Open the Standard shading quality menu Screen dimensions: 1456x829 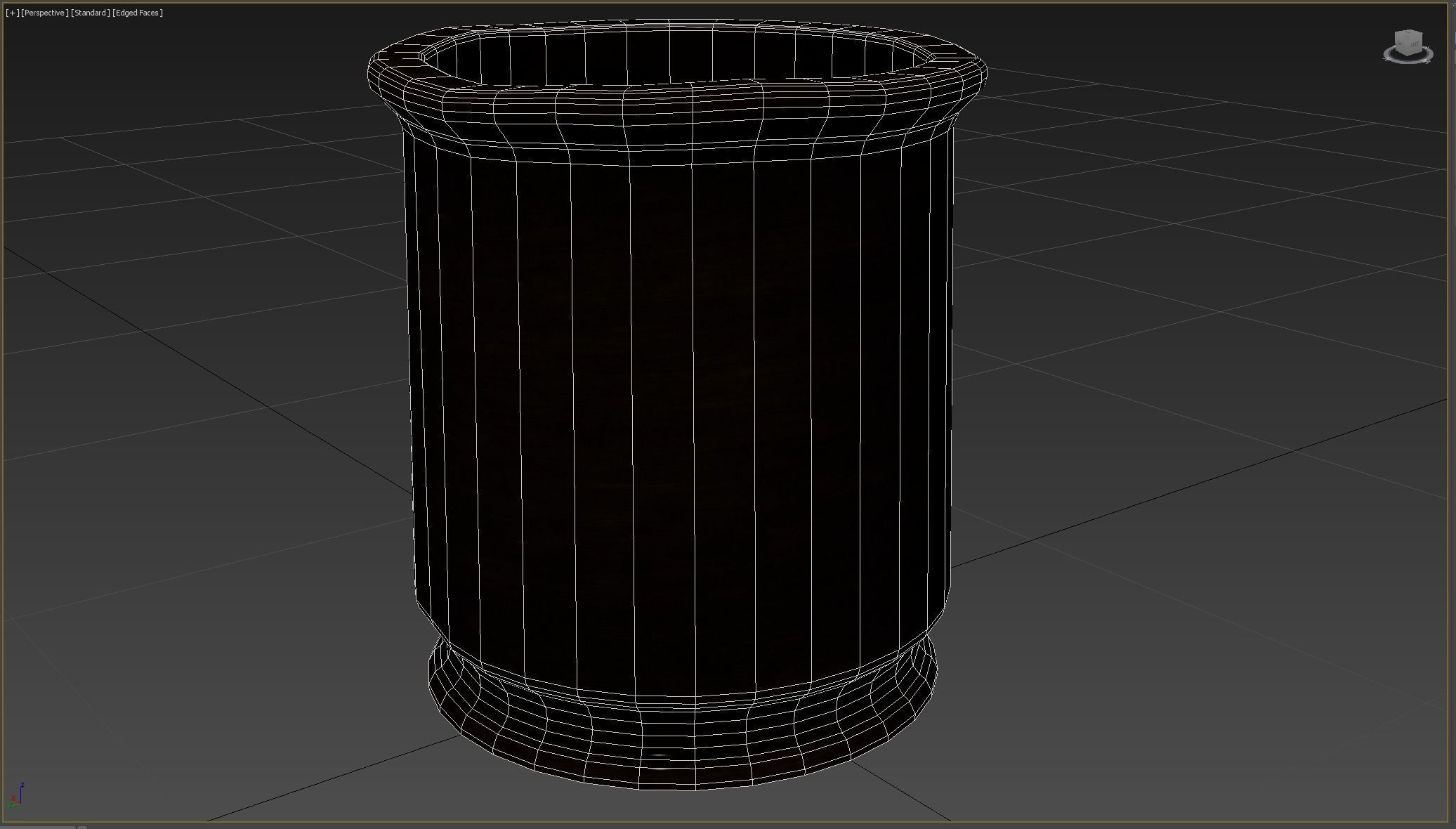[91, 13]
